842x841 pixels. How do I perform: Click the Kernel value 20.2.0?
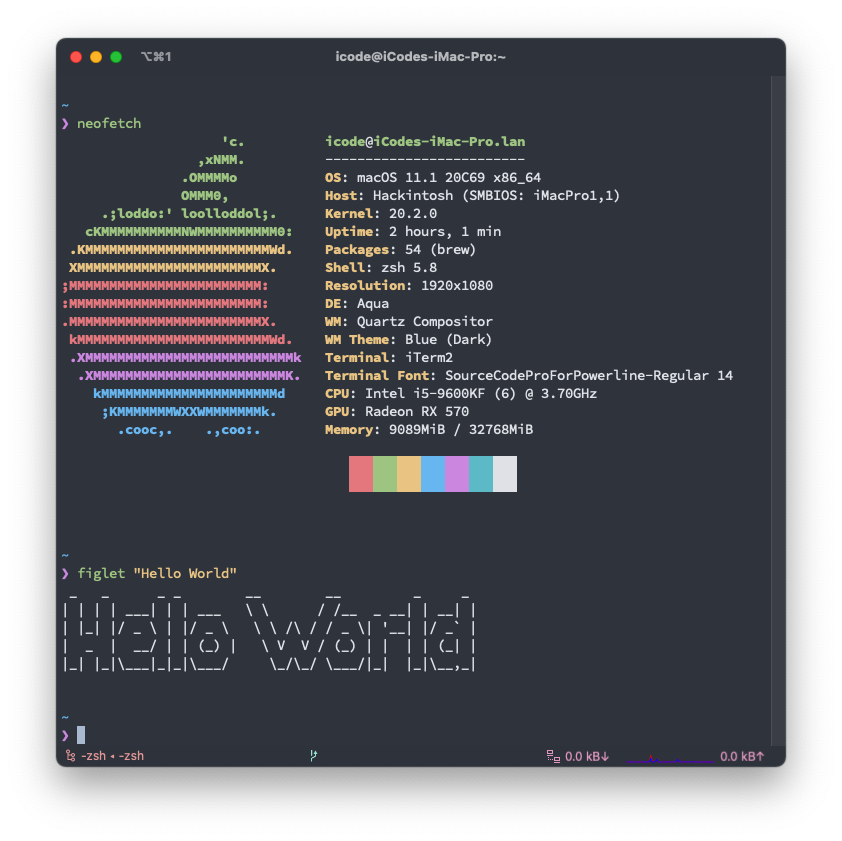tap(413, 214)
